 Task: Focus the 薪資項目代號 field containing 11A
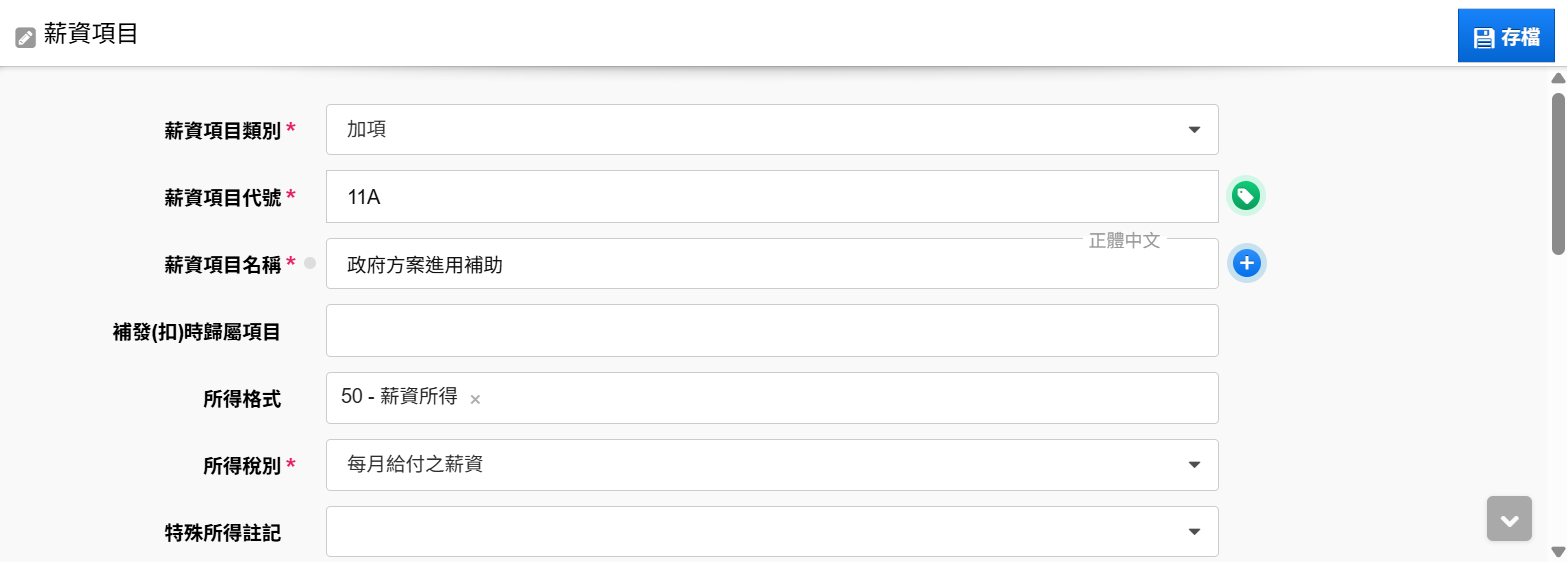[x=772, y=197]
